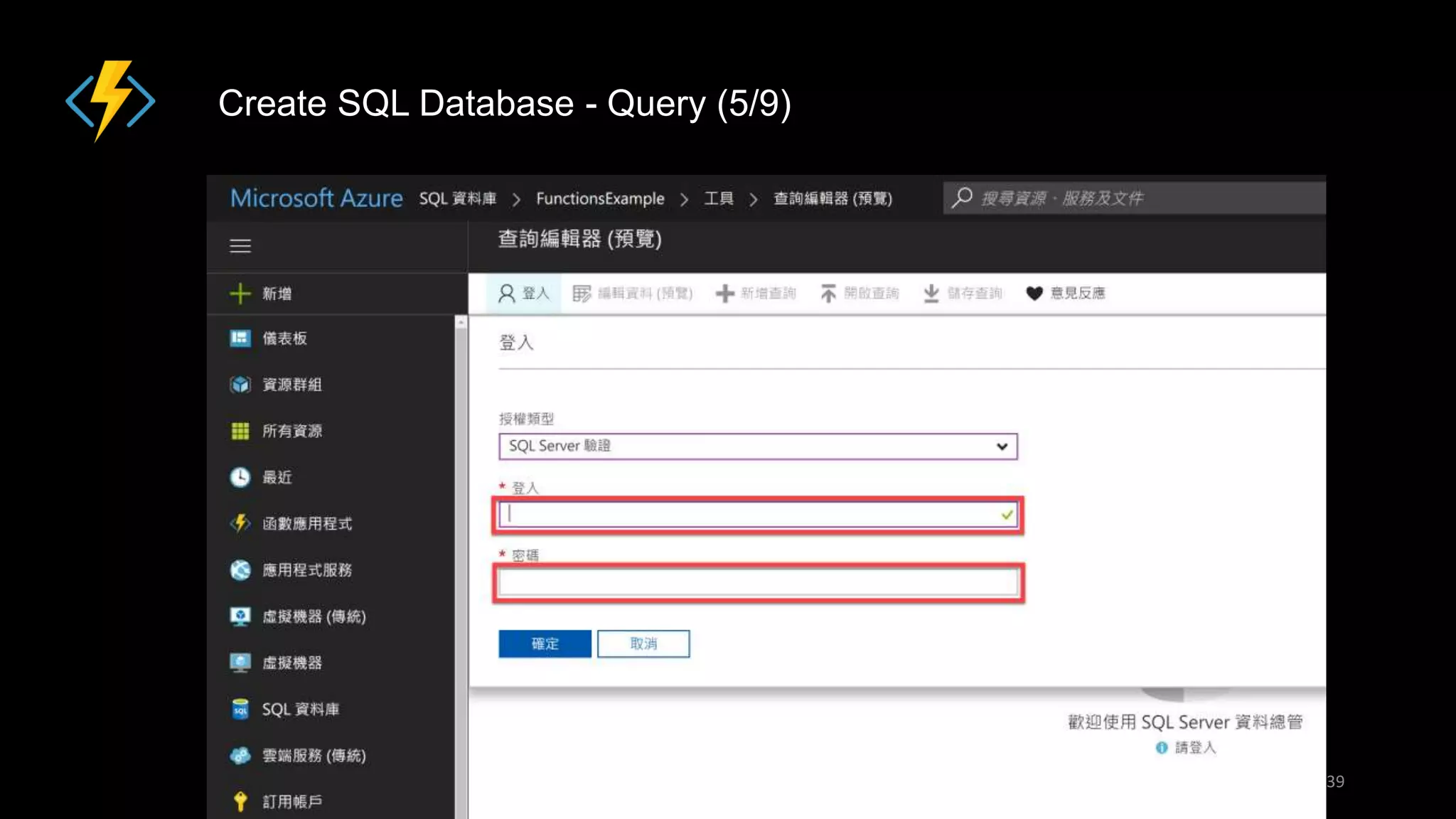Select 訂用帳戶 menu text in sidebar

[x=292, y=801]
